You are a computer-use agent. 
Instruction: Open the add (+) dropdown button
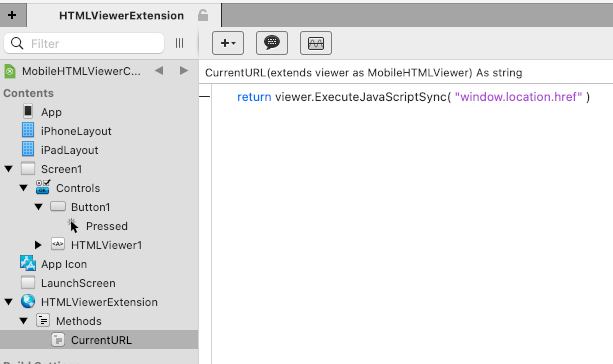pyautogui.click(x=228, y=43)
